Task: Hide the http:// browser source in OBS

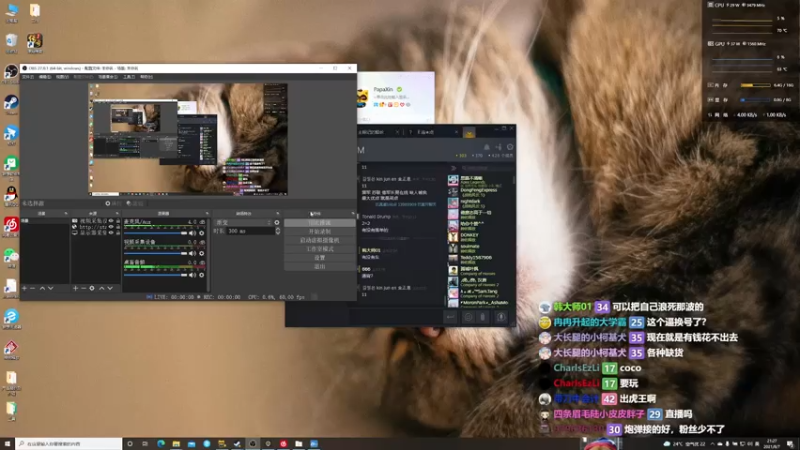Action: tap(111, 227)
